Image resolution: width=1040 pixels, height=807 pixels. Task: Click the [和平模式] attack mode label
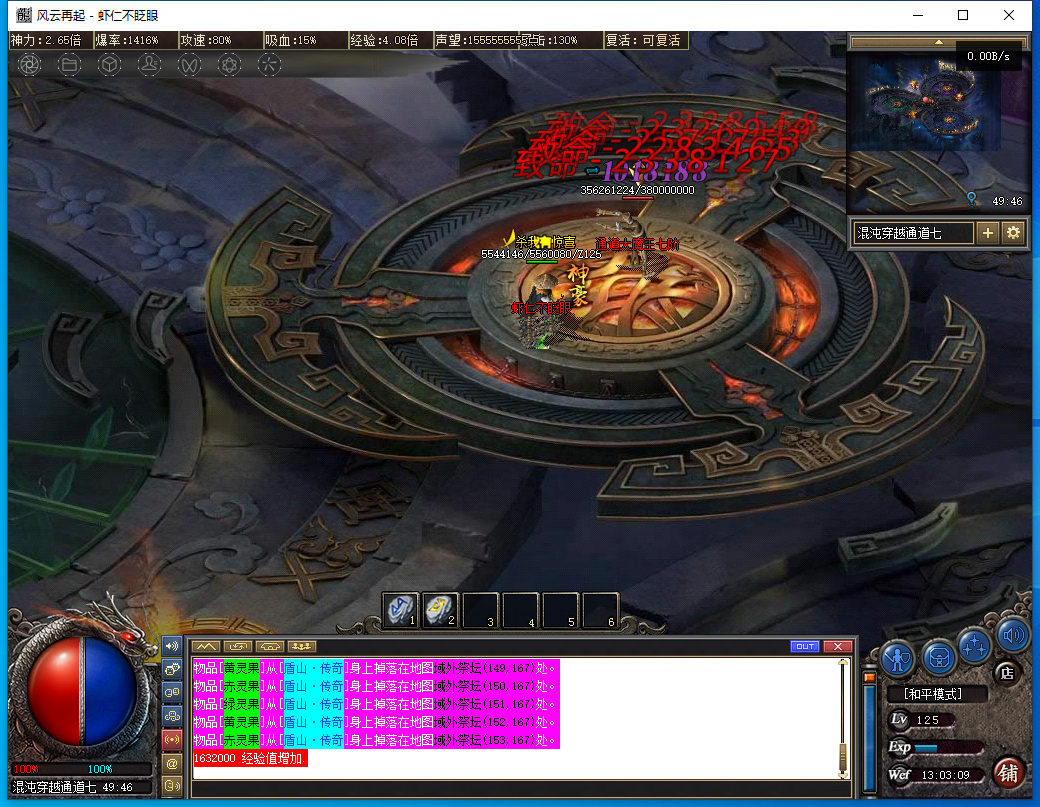coord(933,694)
